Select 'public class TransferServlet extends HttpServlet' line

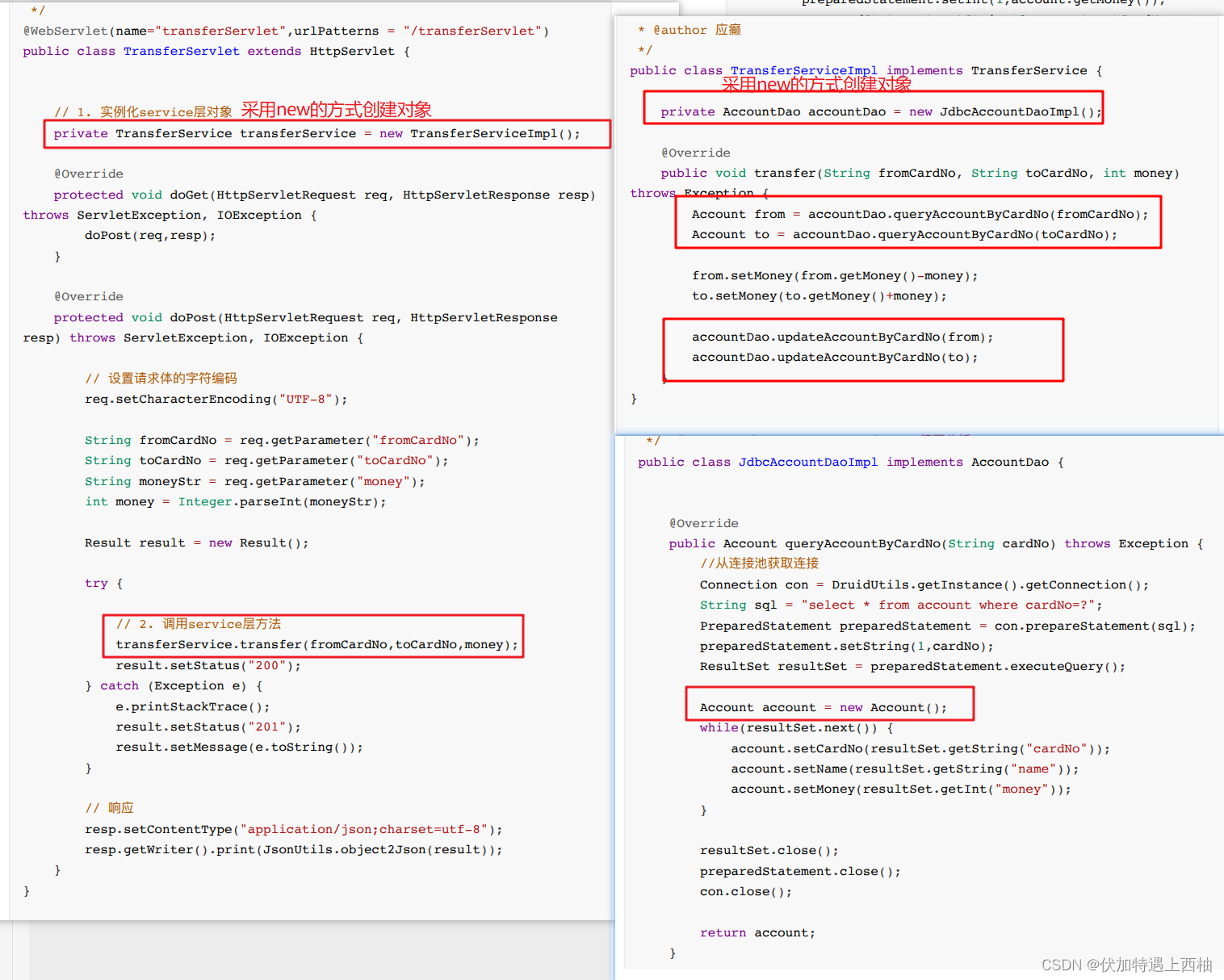point(216,51)
